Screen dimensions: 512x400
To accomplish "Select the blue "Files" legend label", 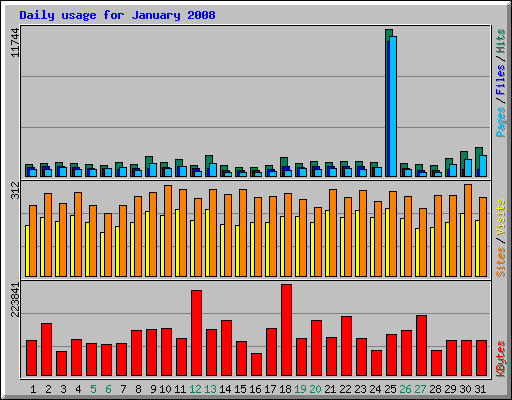I will [501, 80].
